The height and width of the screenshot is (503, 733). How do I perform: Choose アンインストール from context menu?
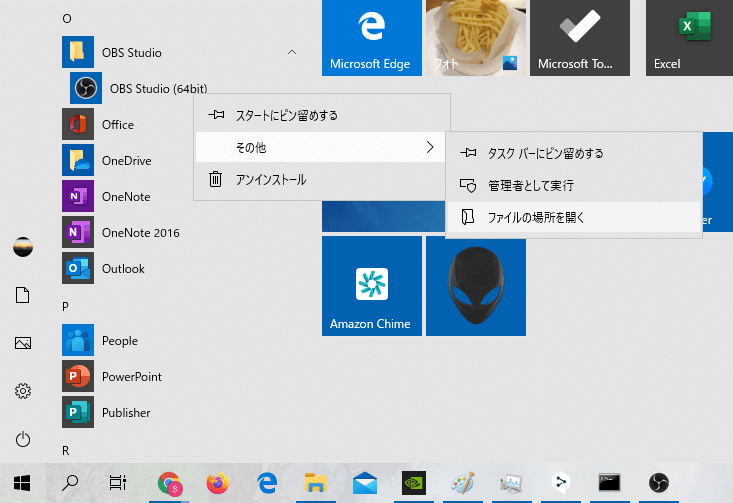[322, 180]
